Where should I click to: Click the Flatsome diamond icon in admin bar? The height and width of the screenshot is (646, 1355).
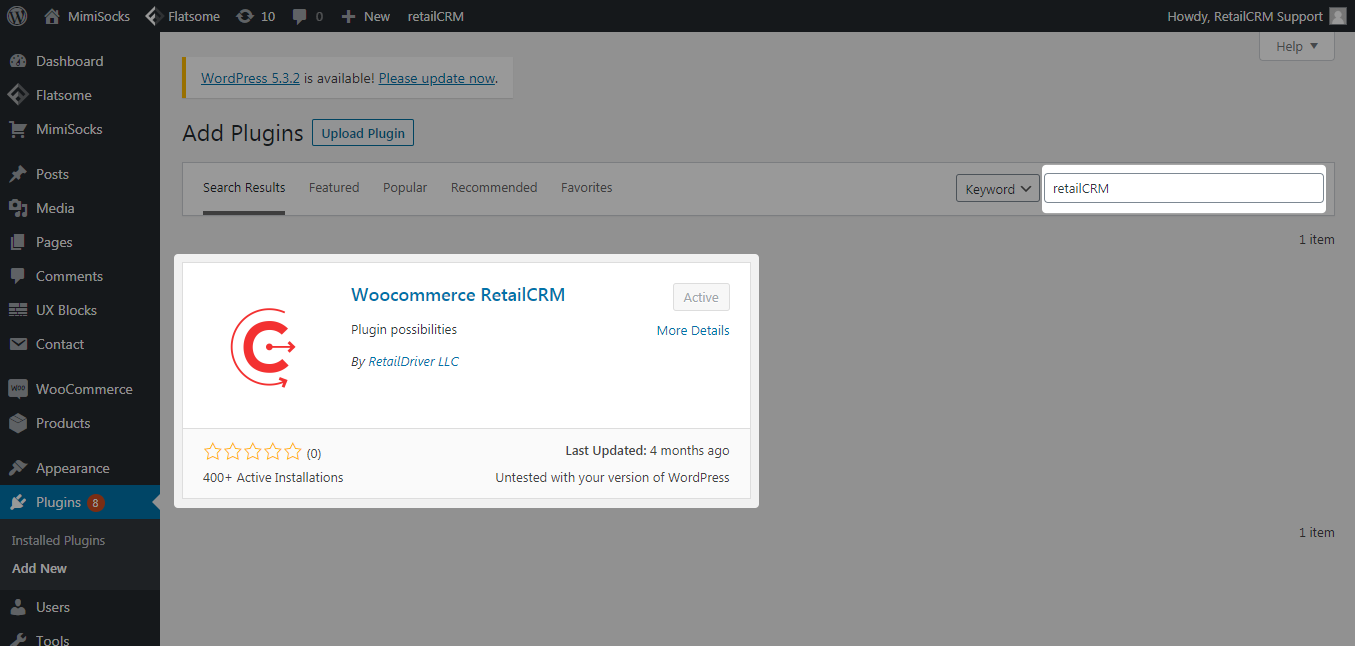click(x=153, y=16)
